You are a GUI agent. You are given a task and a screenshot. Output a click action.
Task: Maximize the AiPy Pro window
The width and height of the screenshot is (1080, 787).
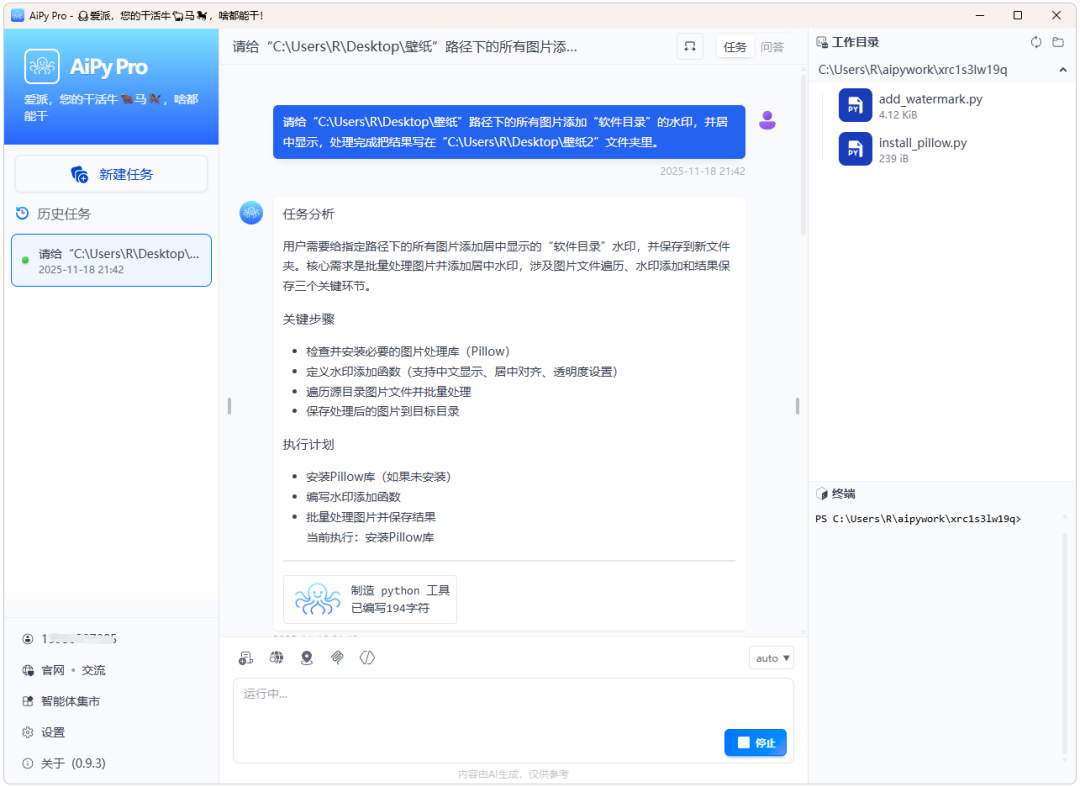tap(1017, 15)
